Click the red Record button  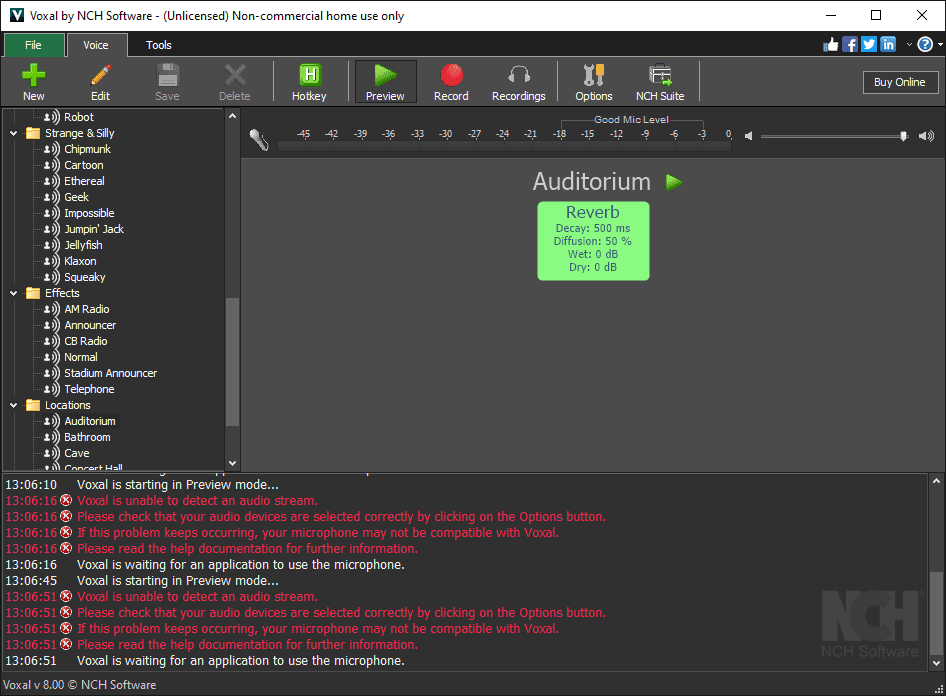pyautogui.click(x=451, y=82)
